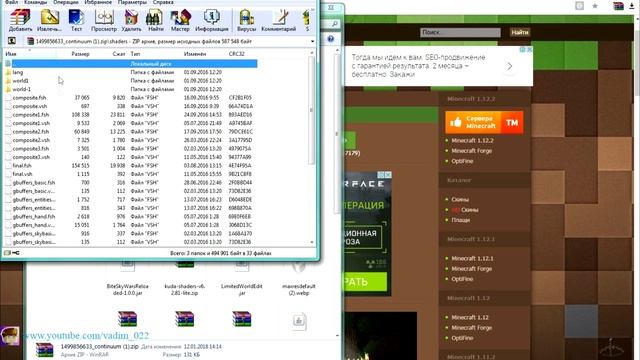Click the WinRAR file list vertical scrollbar

click(x=312, y=110)
